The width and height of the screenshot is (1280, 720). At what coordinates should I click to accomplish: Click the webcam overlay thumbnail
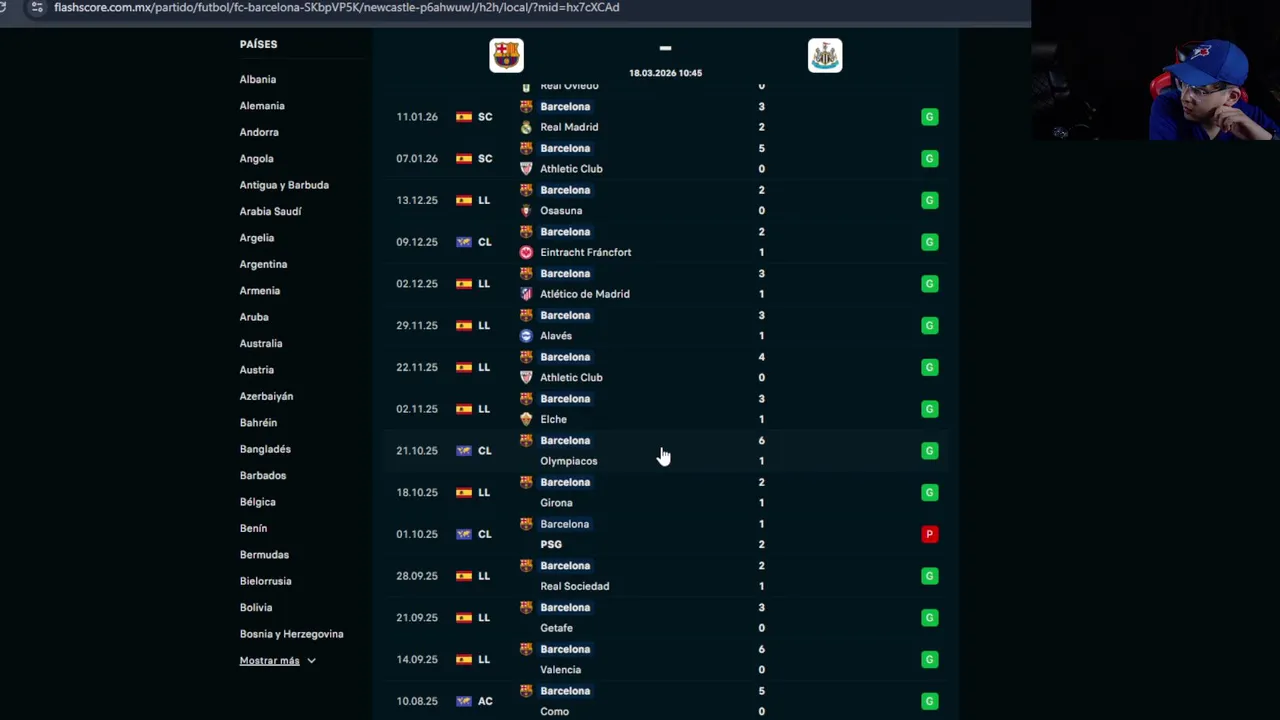[x=1155, y=72]
